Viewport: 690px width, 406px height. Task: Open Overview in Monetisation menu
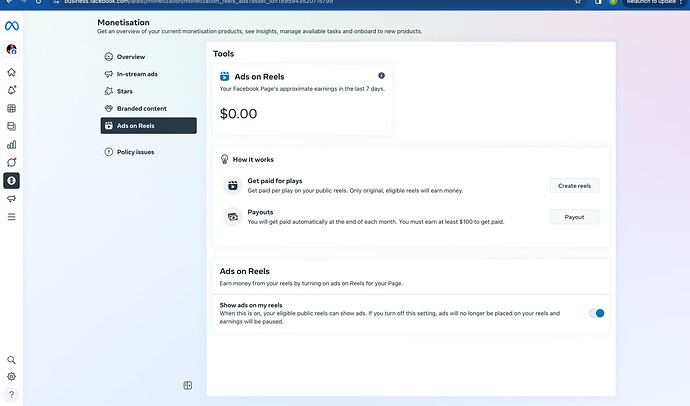[149, 57]
